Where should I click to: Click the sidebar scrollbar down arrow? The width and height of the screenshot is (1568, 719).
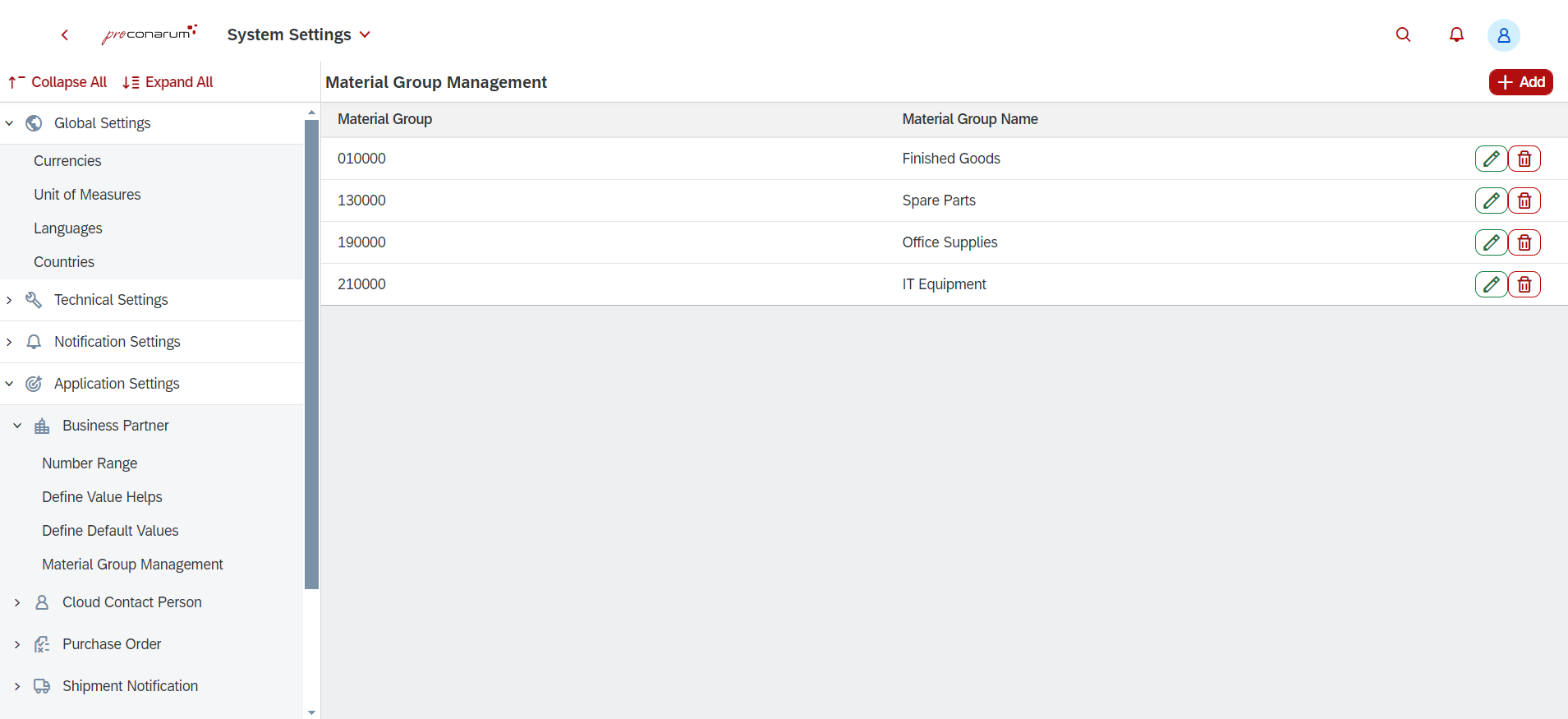pyautogui.click(x=311, y=712)
